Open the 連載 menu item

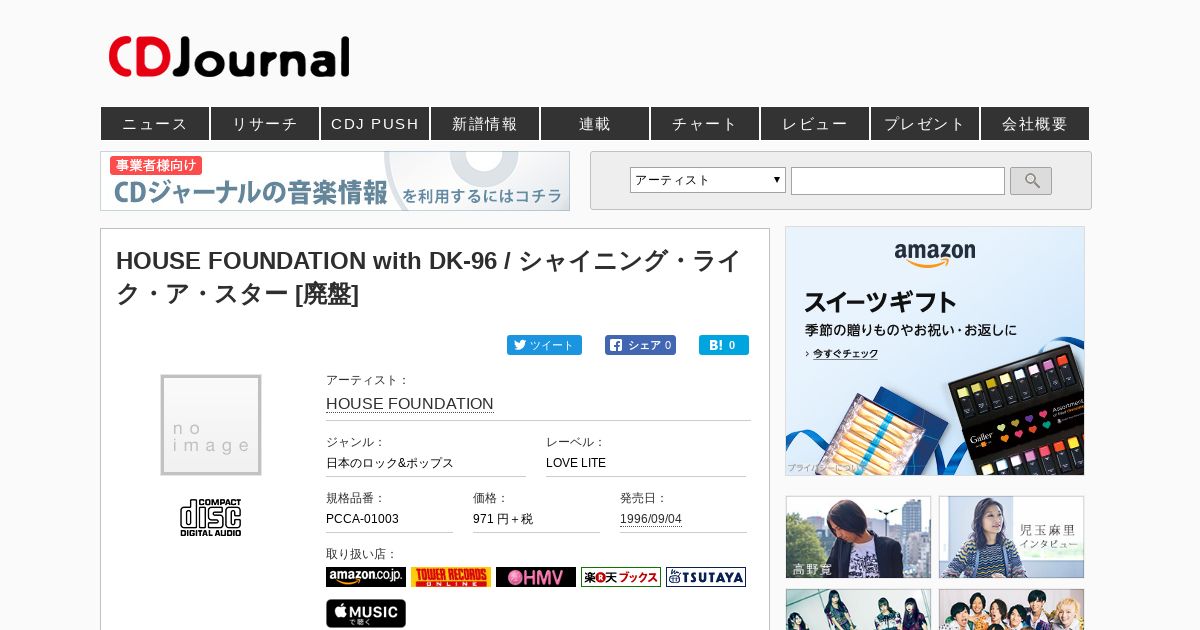coord(595,124)
